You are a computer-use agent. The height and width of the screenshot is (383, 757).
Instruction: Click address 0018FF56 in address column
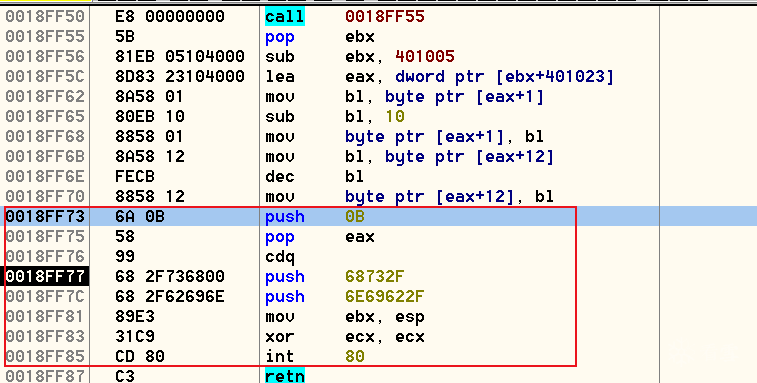point(45,57)
